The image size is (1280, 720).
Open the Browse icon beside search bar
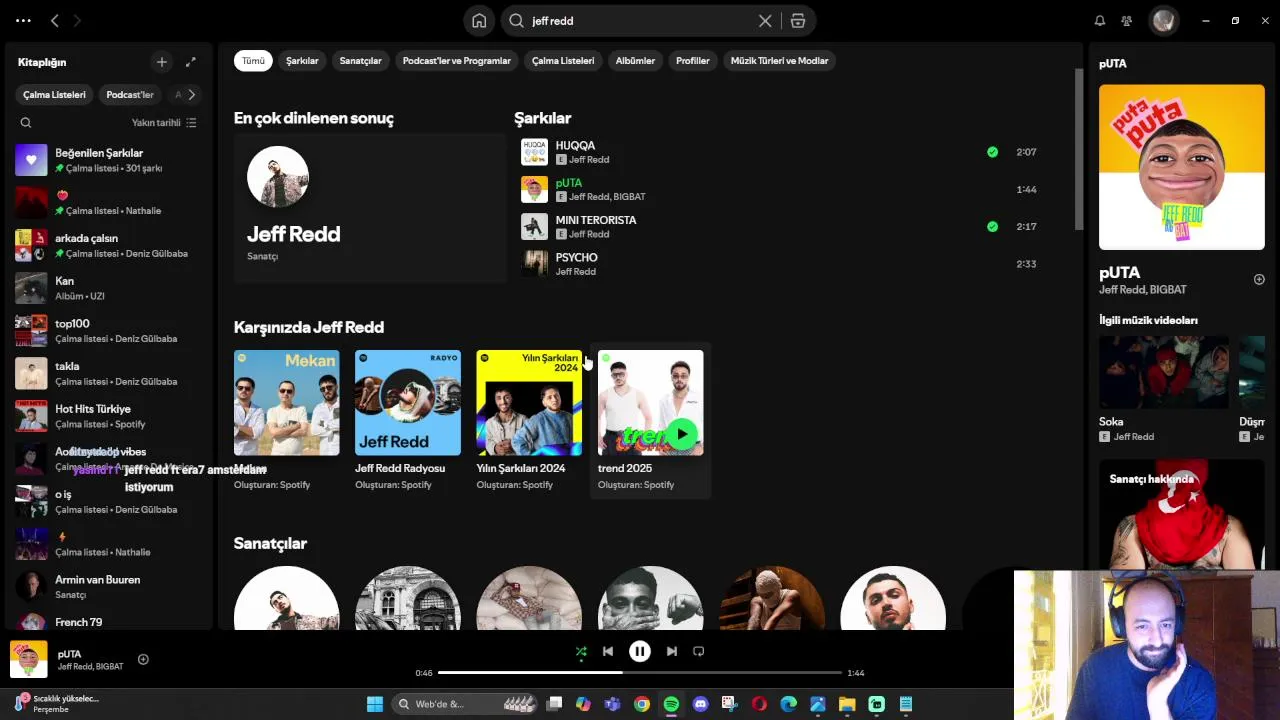coord(798,20)
